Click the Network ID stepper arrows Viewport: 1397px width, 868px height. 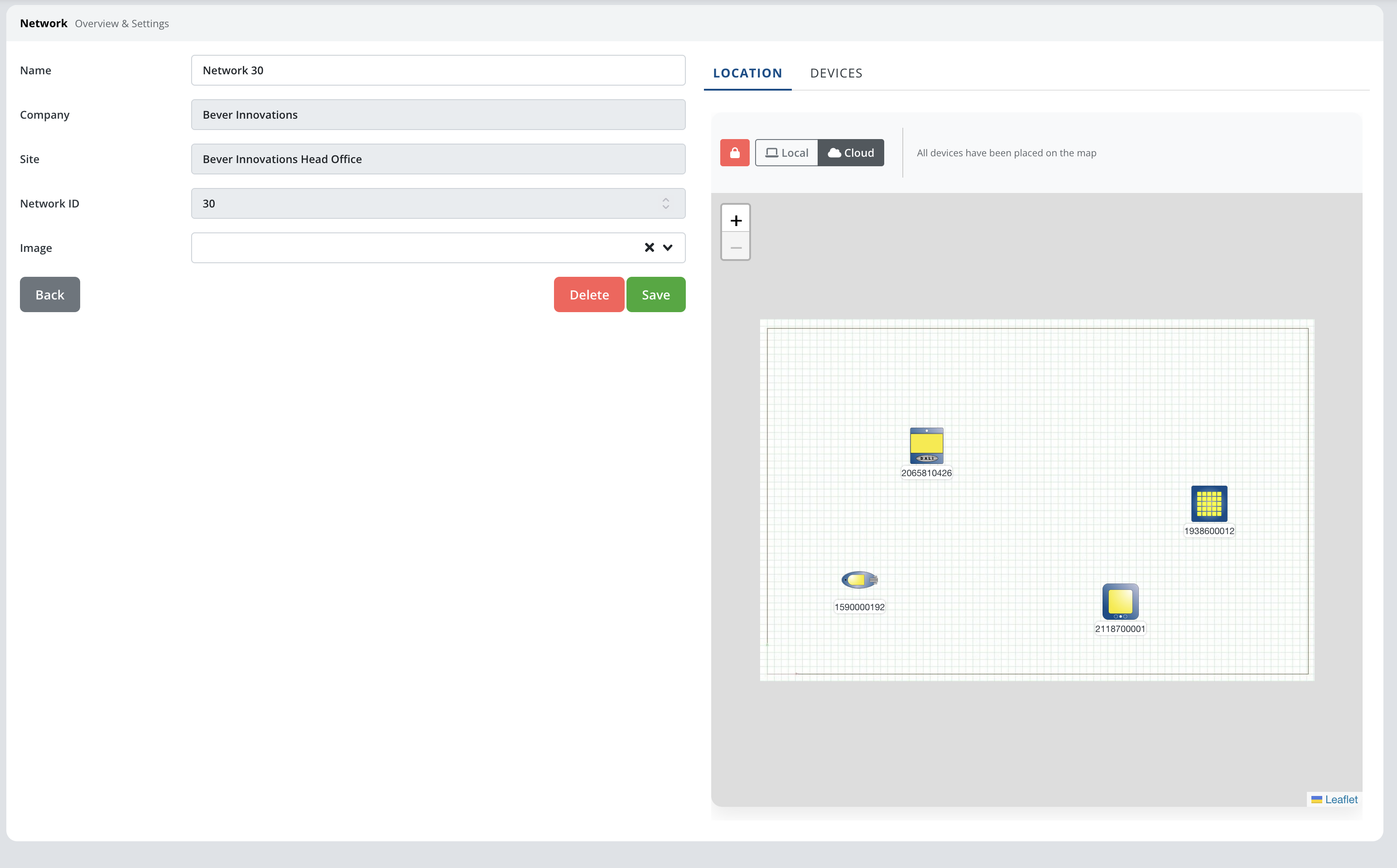666,203
